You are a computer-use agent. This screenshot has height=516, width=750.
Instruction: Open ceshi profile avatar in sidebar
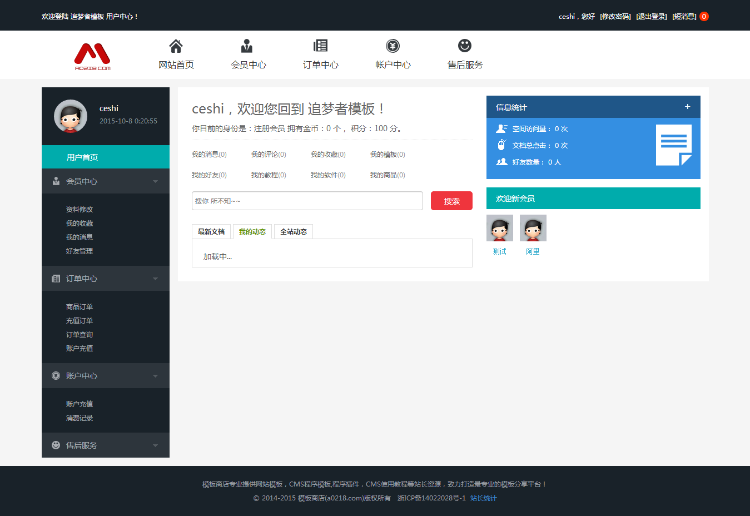(70, 116)
